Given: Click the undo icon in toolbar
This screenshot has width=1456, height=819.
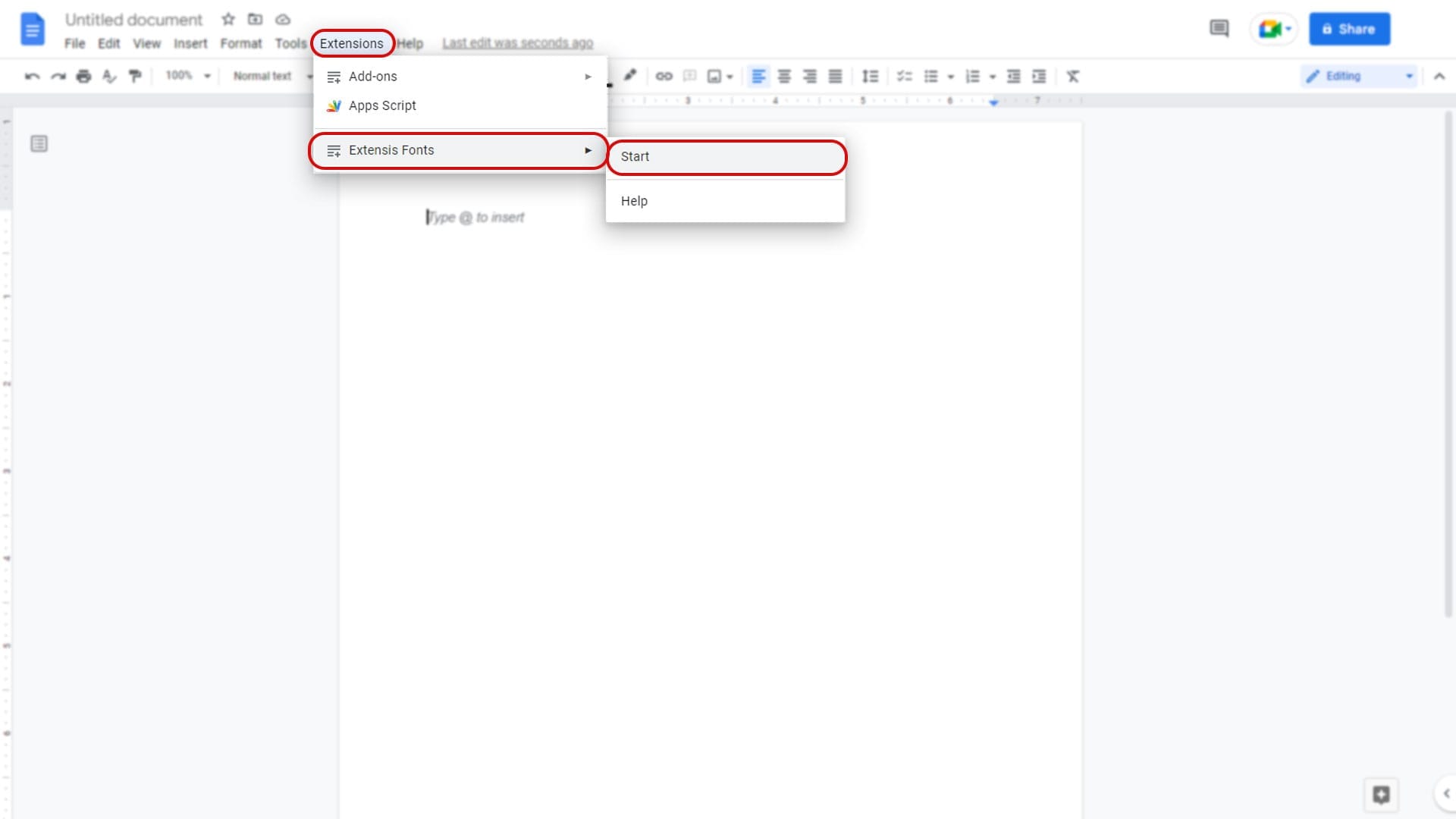Looking at the screenshot, I should [32, 76].
